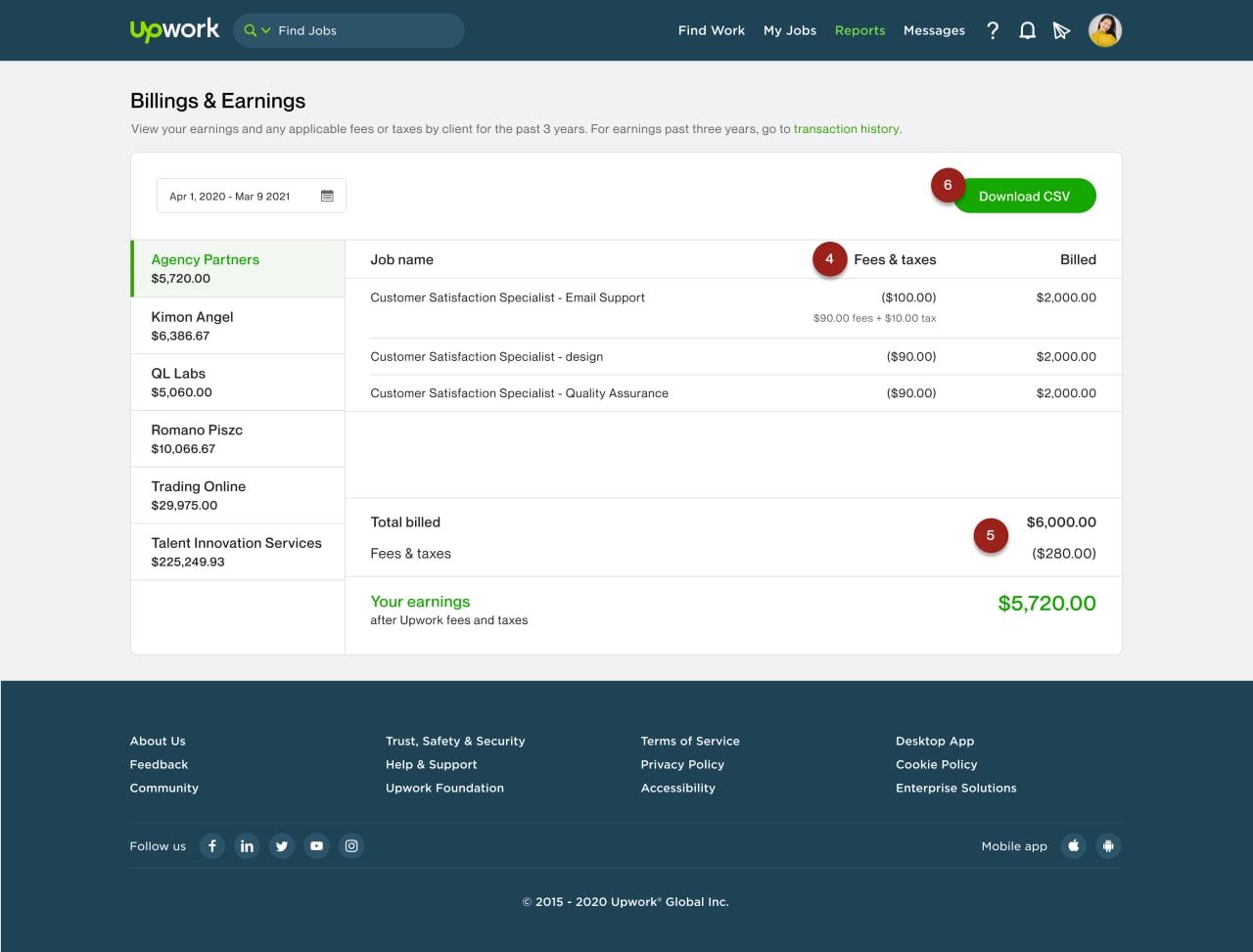Open Trust, Safety & Security link

click(x=455, y=742)
